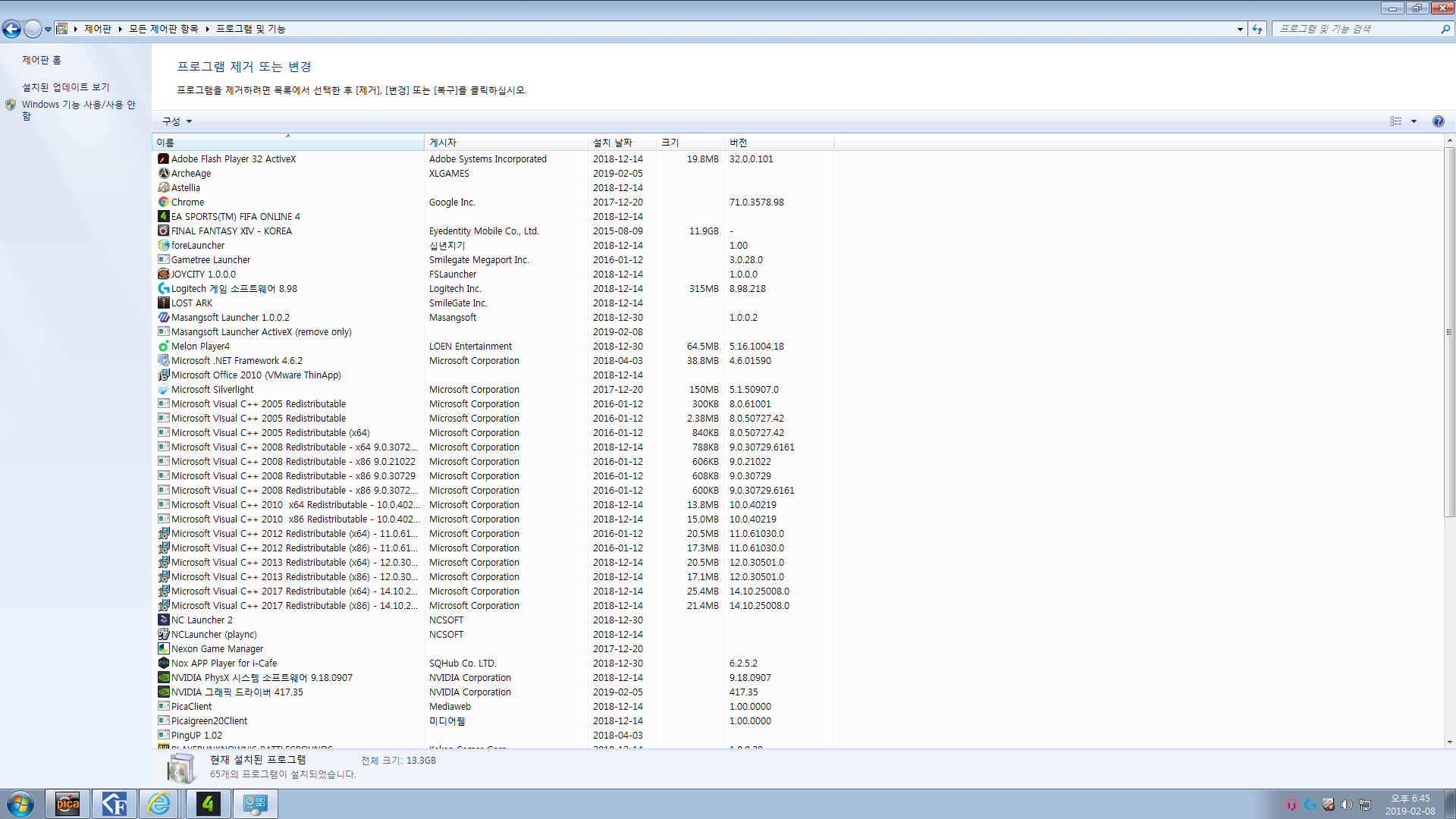Click the Masangsoft Launcher 1.0.0.2 icon
1456x819 pixels.
click(x=163, y=318)
